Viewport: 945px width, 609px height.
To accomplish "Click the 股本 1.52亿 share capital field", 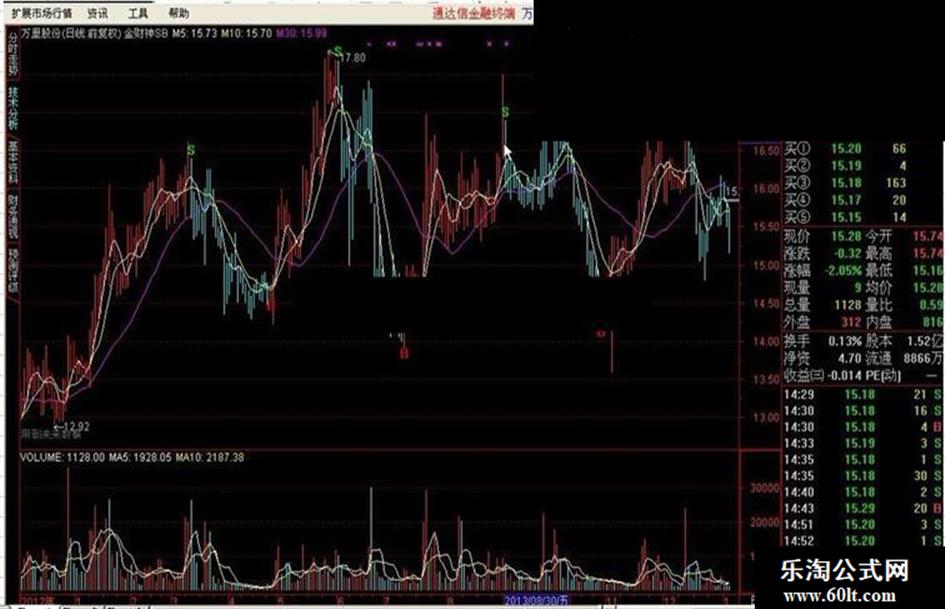I will pyautogui.click(x=904, y=341).
